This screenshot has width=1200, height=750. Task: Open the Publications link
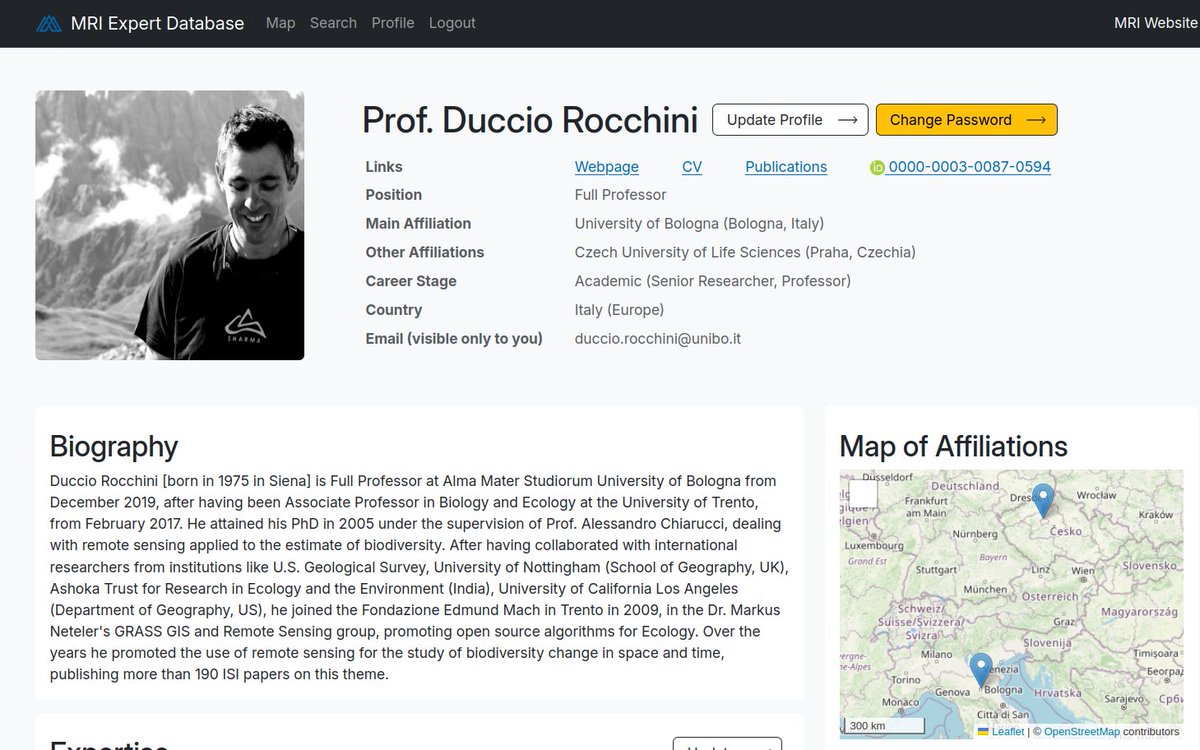786,167
